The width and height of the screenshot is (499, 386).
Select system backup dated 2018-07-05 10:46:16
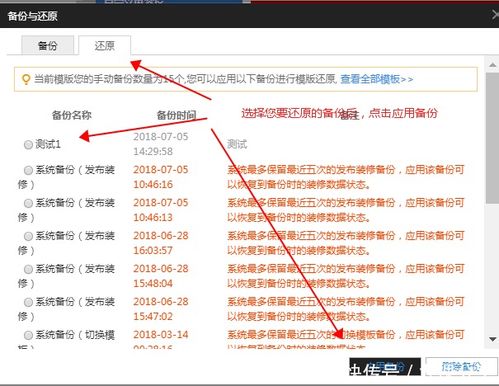click(x=28, y=170)
